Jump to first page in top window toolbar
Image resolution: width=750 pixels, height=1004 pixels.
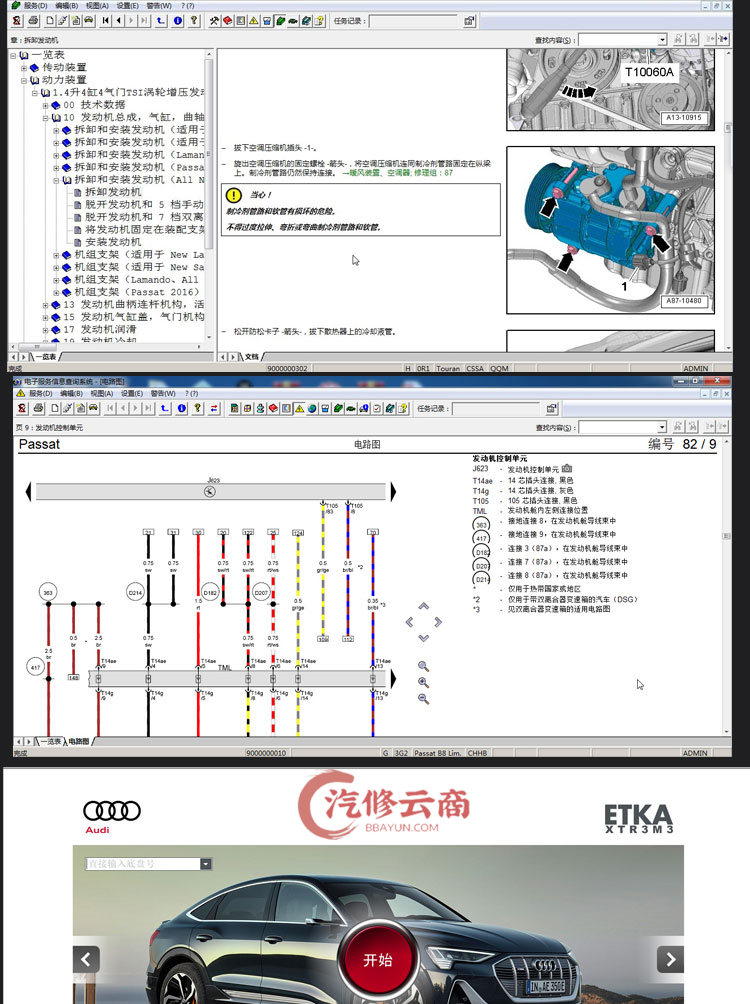pyautogui.click(x=105, y=20)
